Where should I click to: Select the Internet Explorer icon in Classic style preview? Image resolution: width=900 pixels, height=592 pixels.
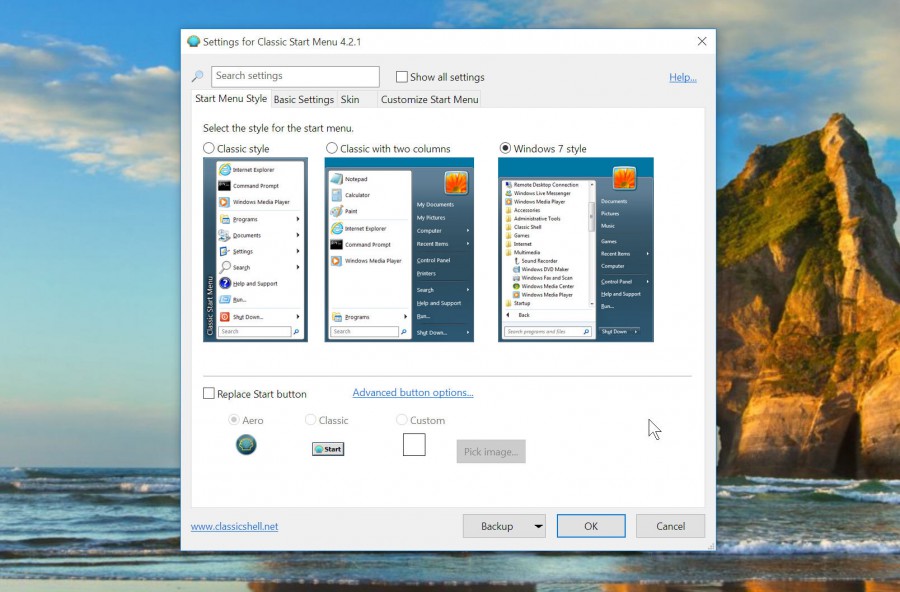227,170
